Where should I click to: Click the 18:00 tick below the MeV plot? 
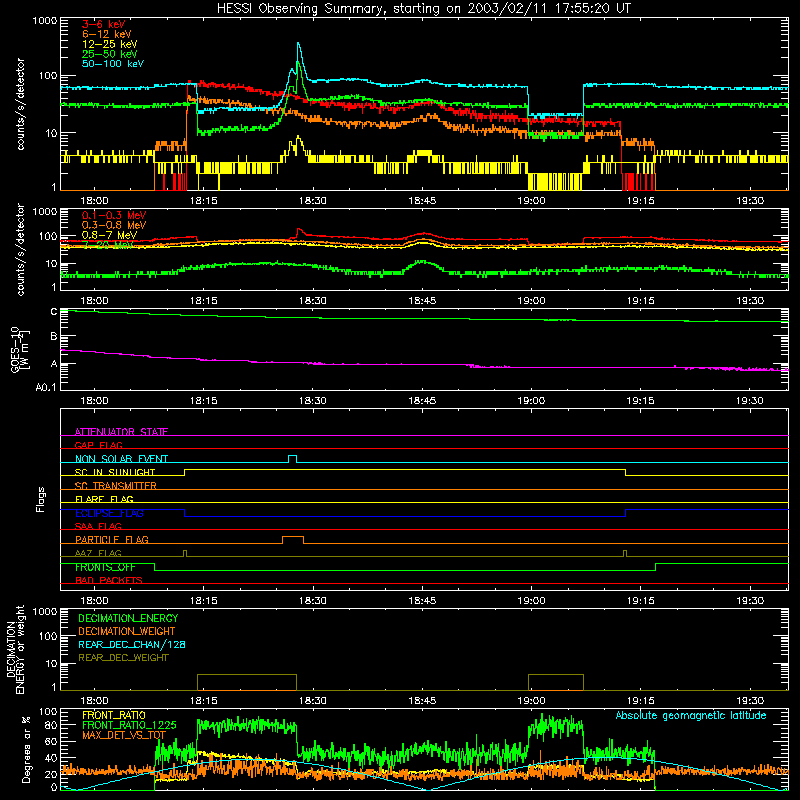click(94, 301)
